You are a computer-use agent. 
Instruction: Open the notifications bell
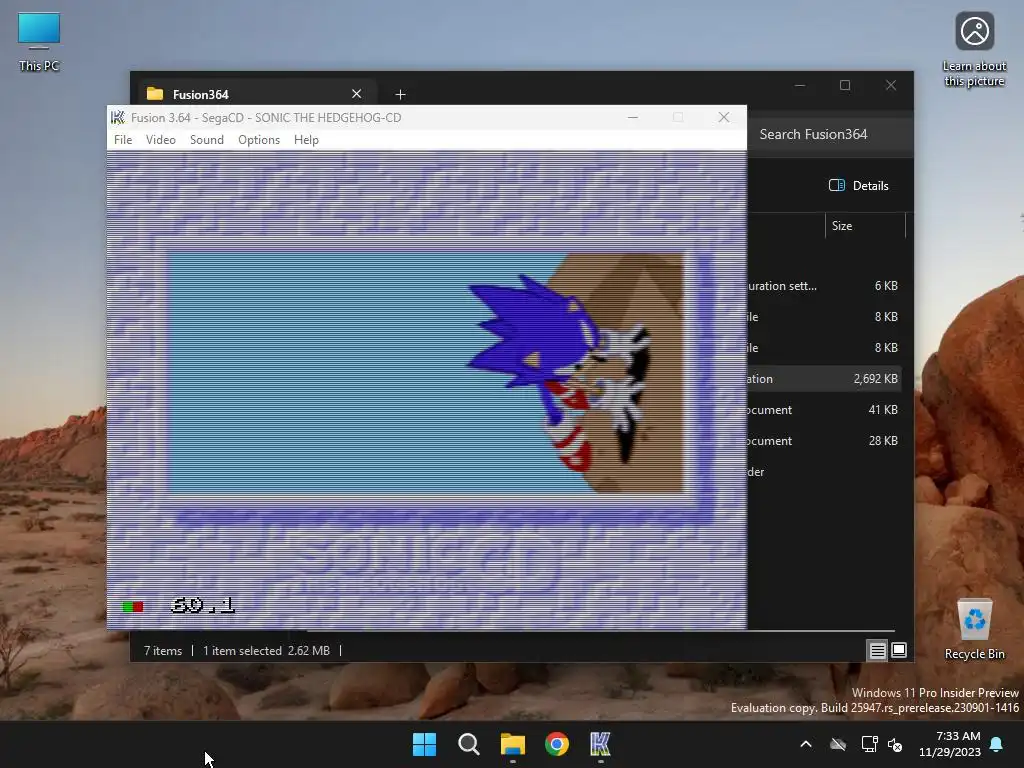pos(997,744)
